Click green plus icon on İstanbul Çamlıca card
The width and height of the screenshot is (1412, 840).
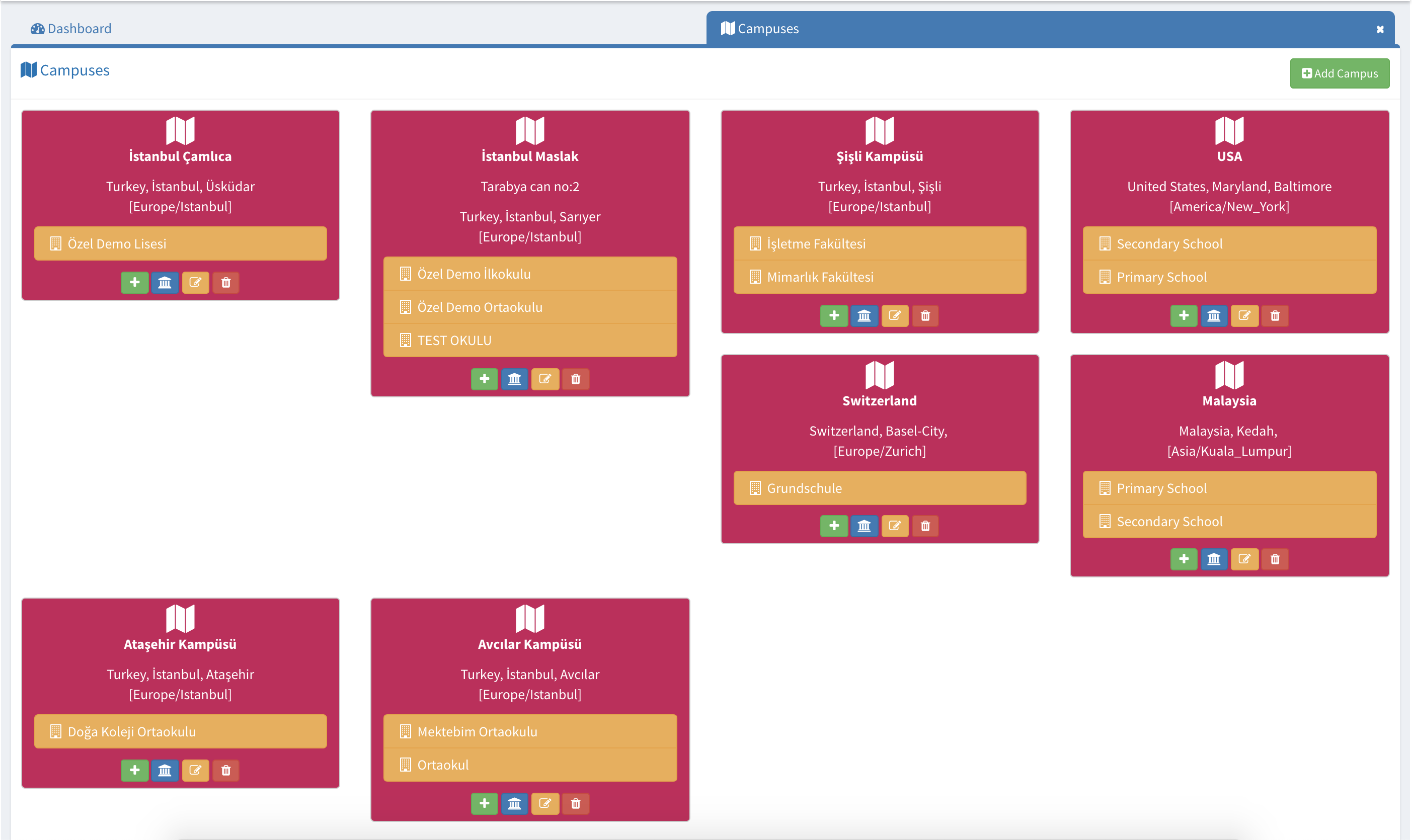(134, 282)
